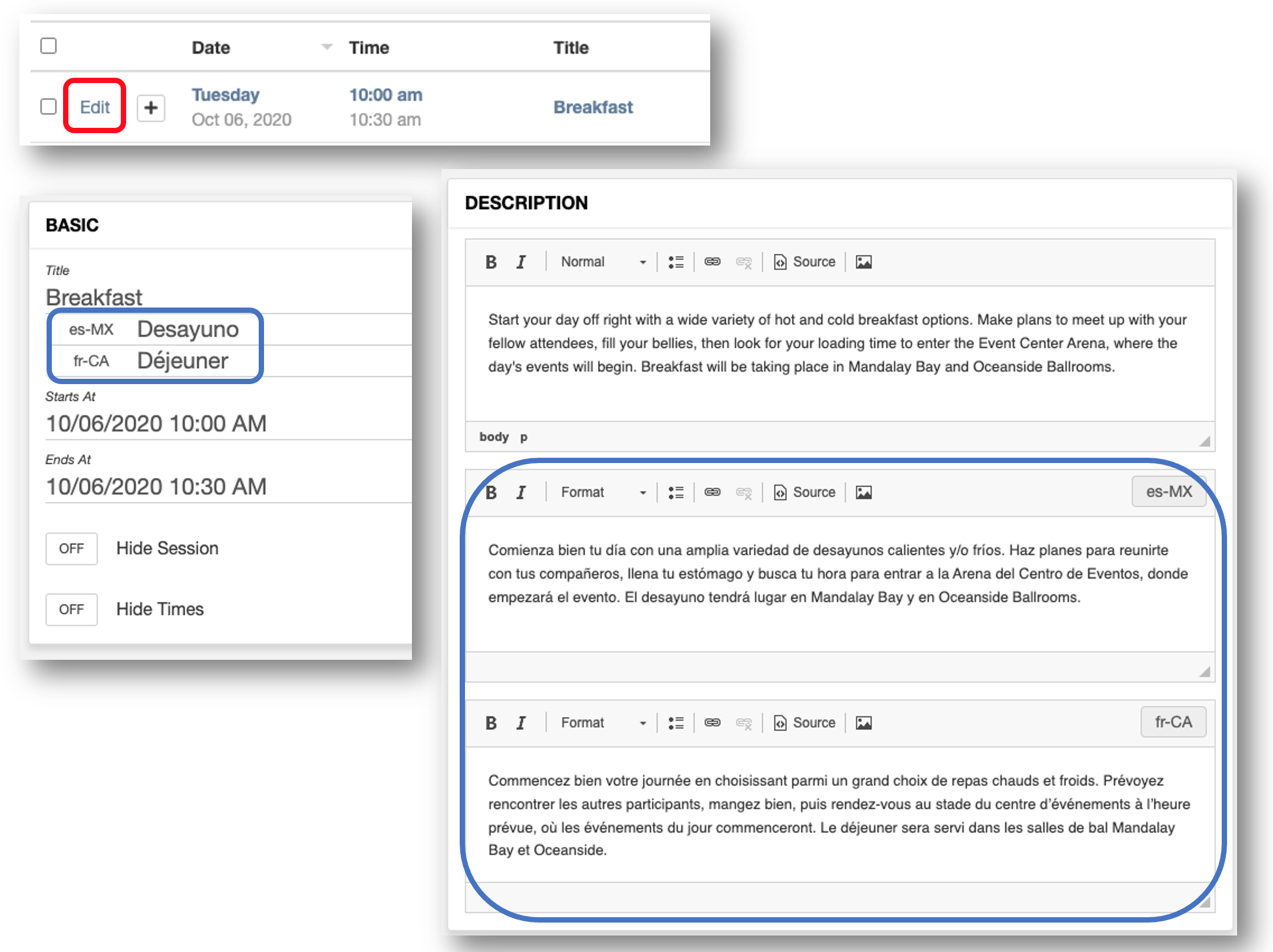Toggle the Hide Session switch
Viewport: 1273px width, 952px height.
pos(72,548)
